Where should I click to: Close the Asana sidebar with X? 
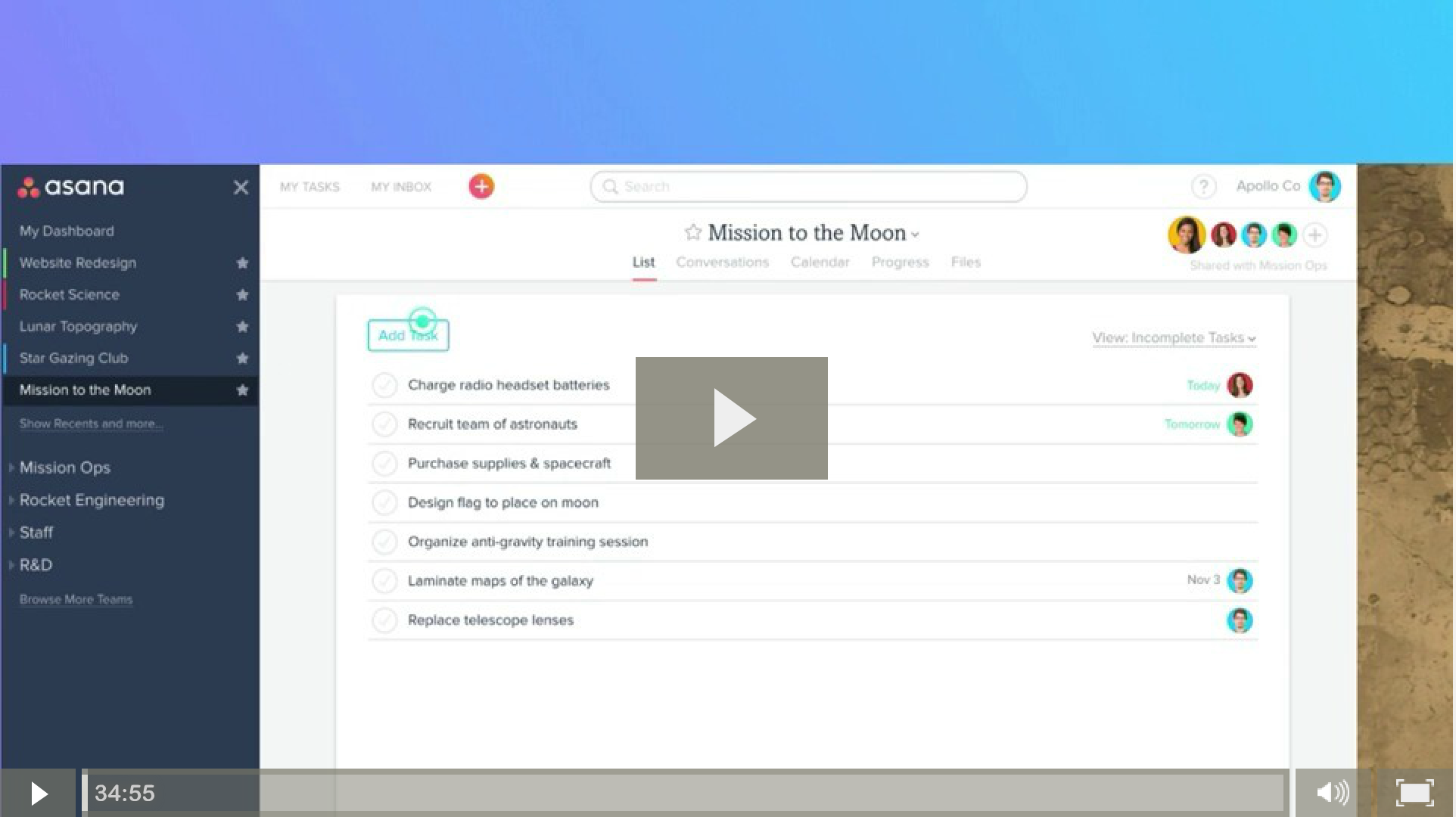[x=241, y=188]
